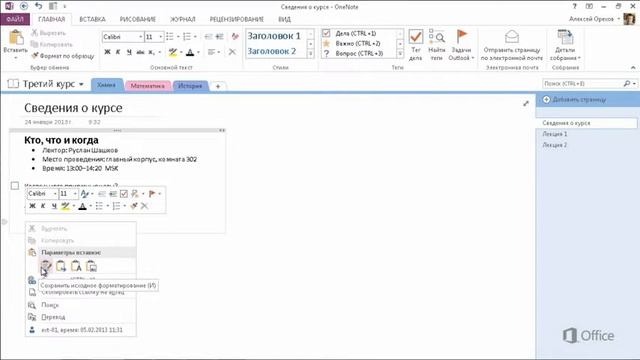Click the mini toolbar delete X

click(x=144, y=206)
